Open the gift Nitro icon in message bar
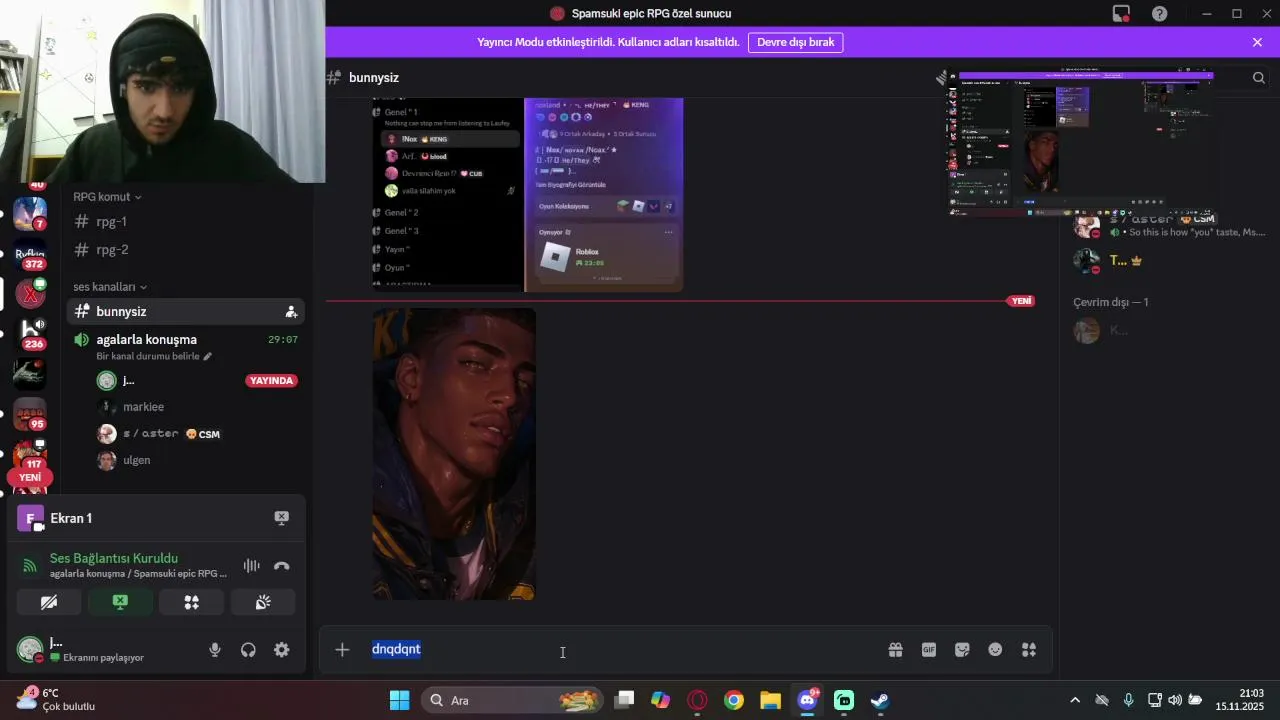 coord(895,650)
